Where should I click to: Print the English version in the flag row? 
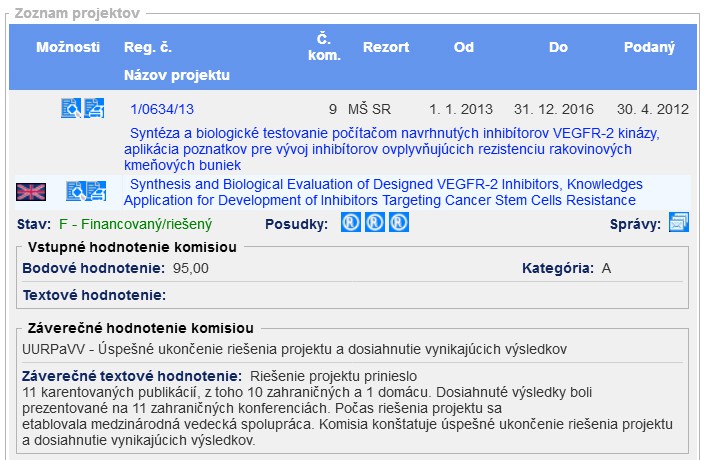point(97,191)
